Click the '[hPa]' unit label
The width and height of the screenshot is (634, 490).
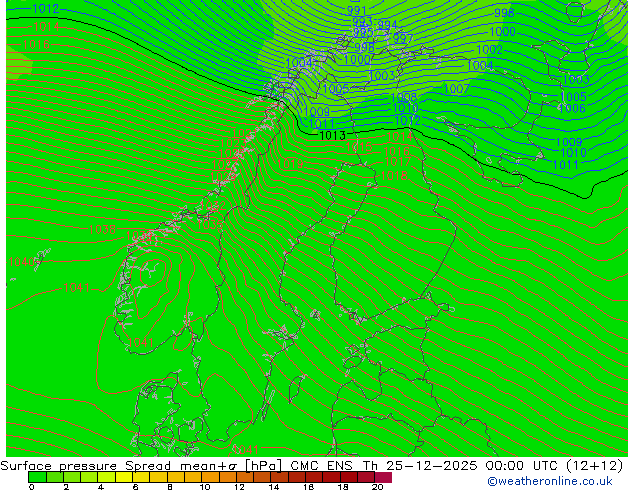[x=263, y=466]
